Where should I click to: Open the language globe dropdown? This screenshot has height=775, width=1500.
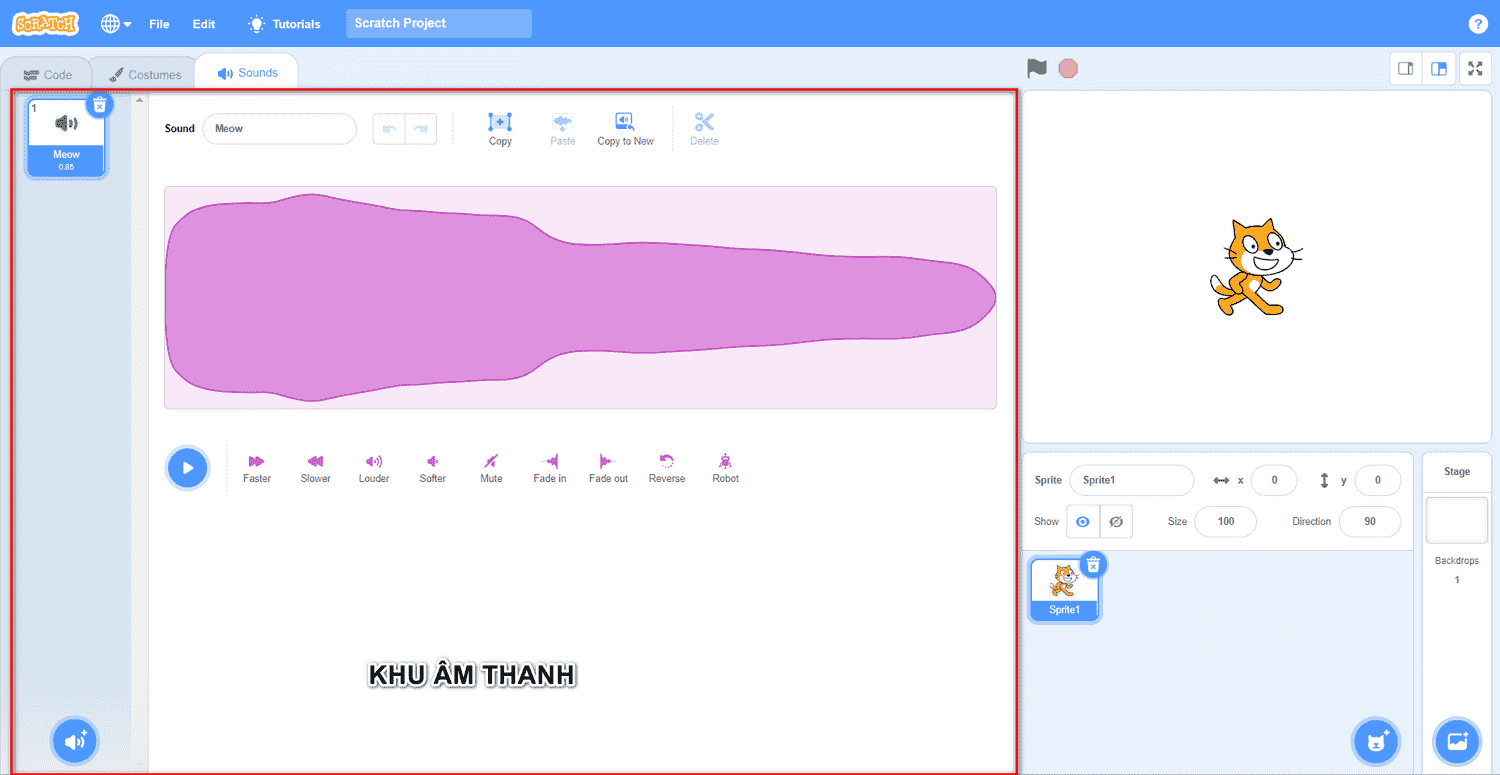pos(116,24)
